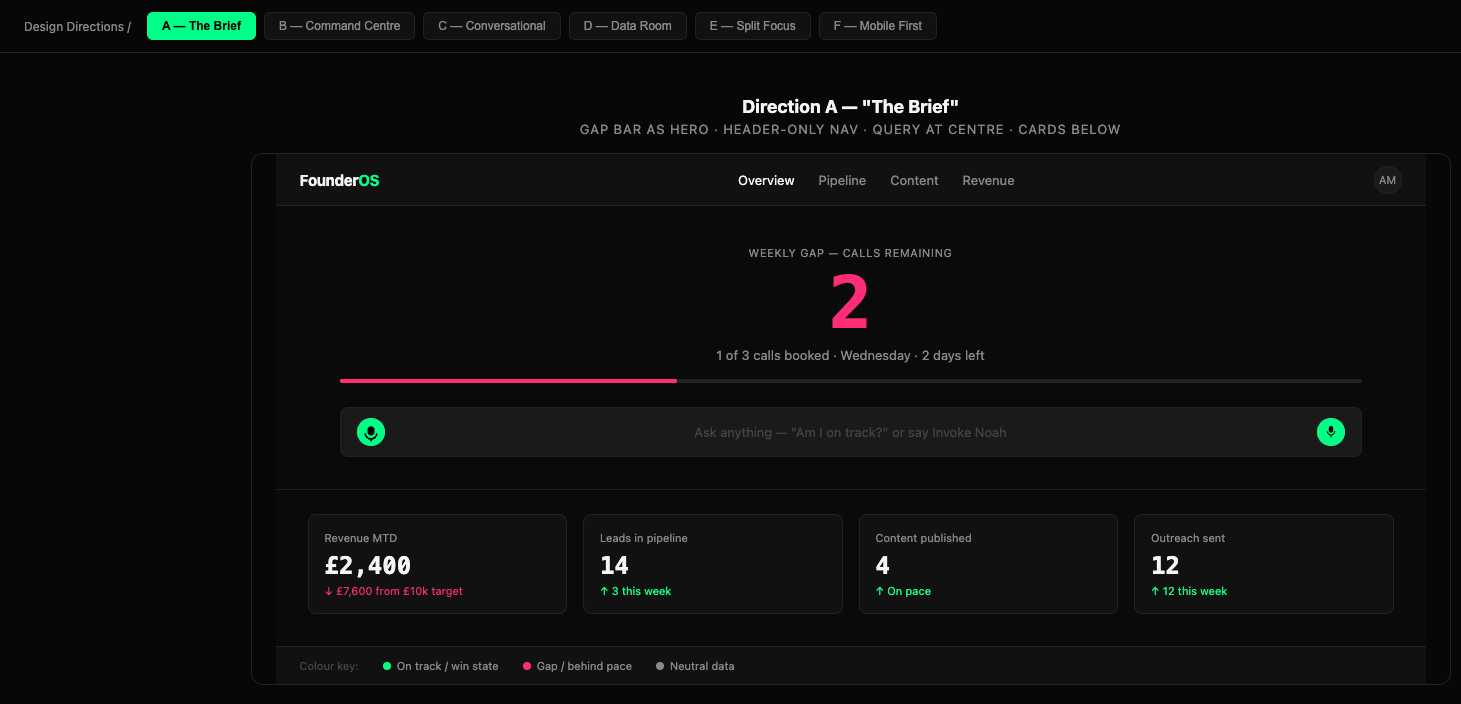
Task: Click the grey Neutral data dot
Action: pyautogui.click(x=660, y=666)
